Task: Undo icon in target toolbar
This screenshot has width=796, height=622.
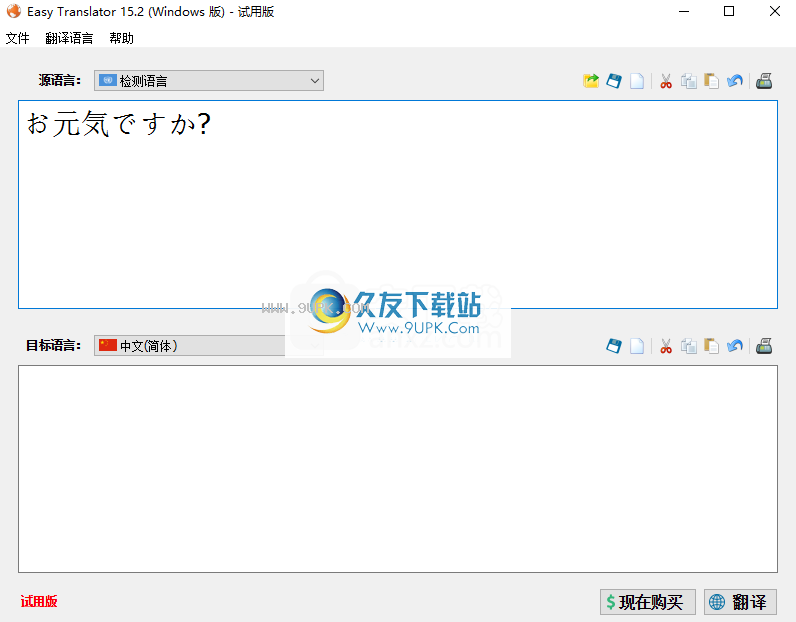Action: click(735, 346)
